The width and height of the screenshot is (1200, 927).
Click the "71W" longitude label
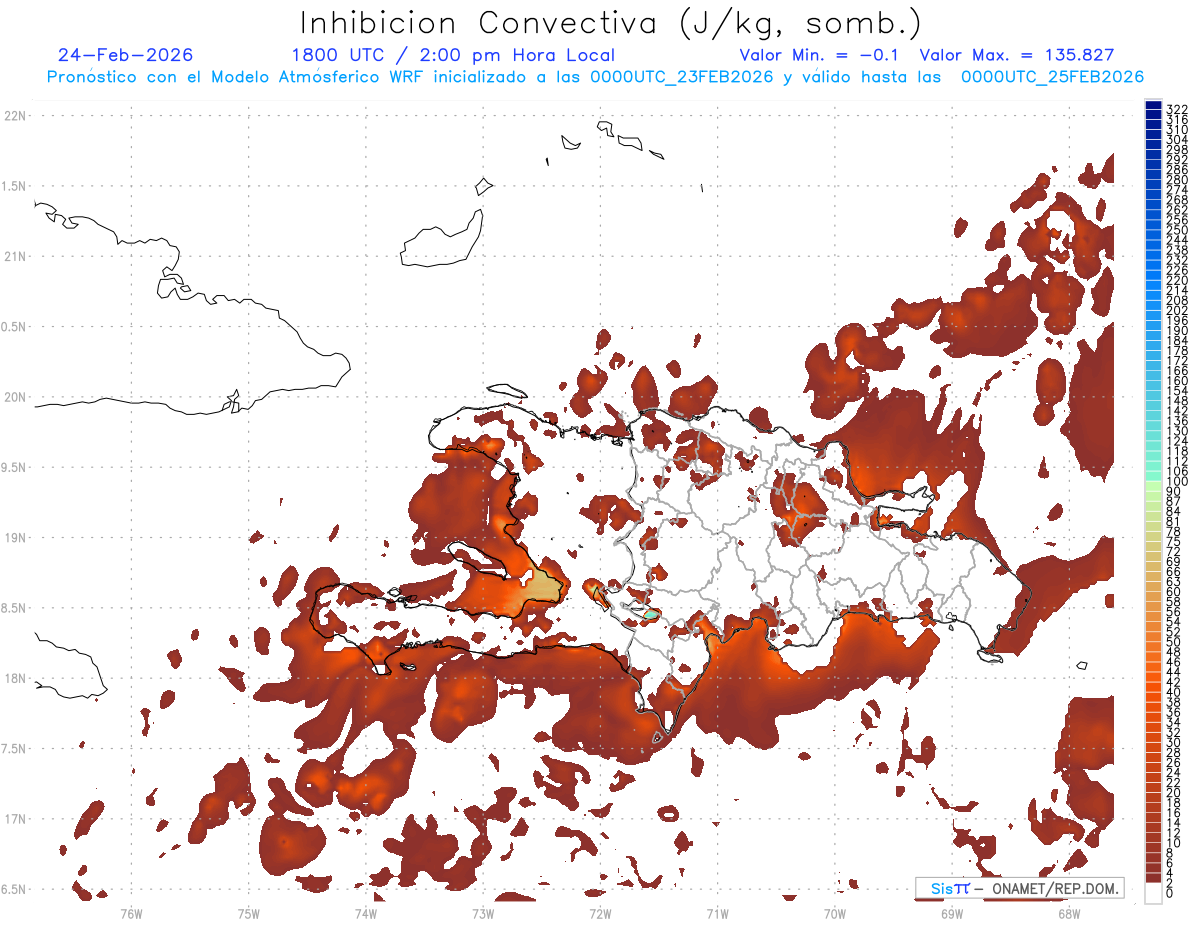717,913
